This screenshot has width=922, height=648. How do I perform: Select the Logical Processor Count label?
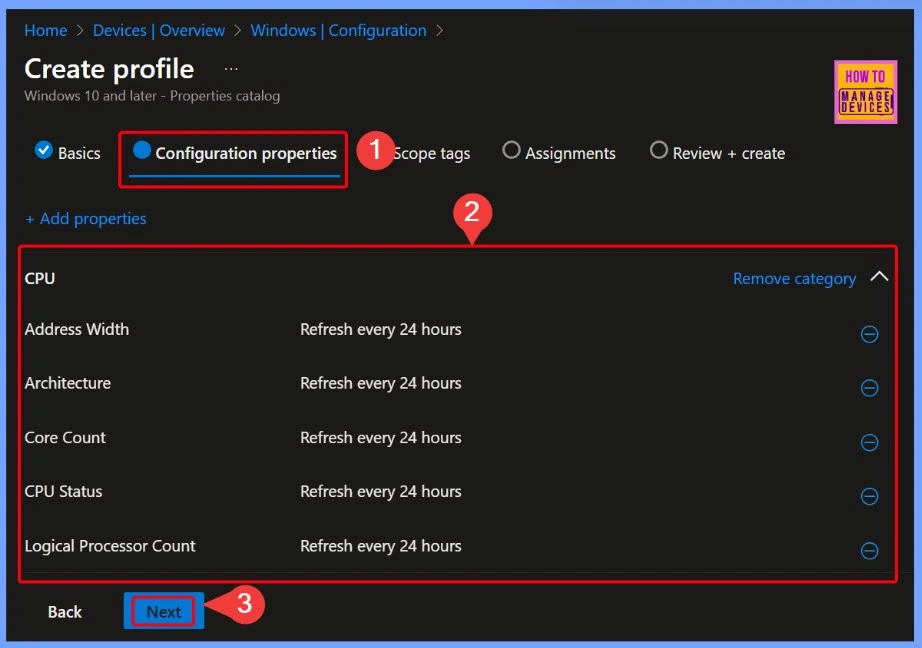click(x=110, y=546)
